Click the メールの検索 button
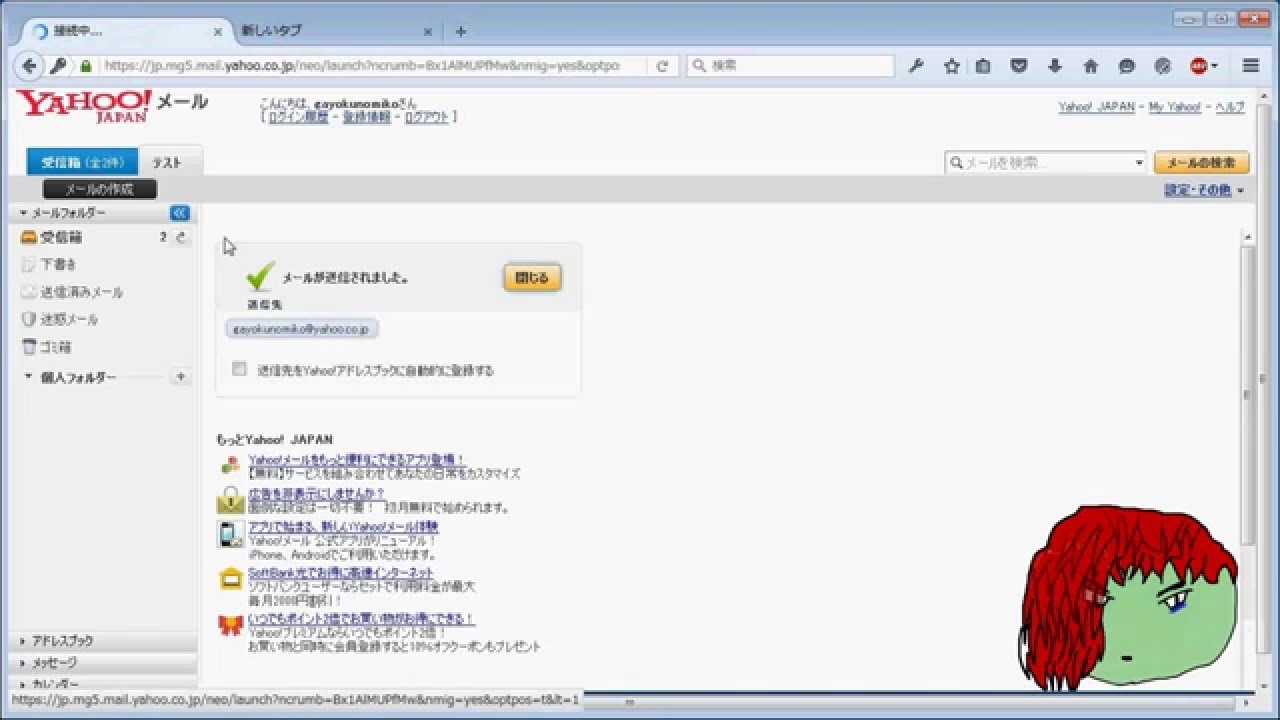 point(1201,163)
